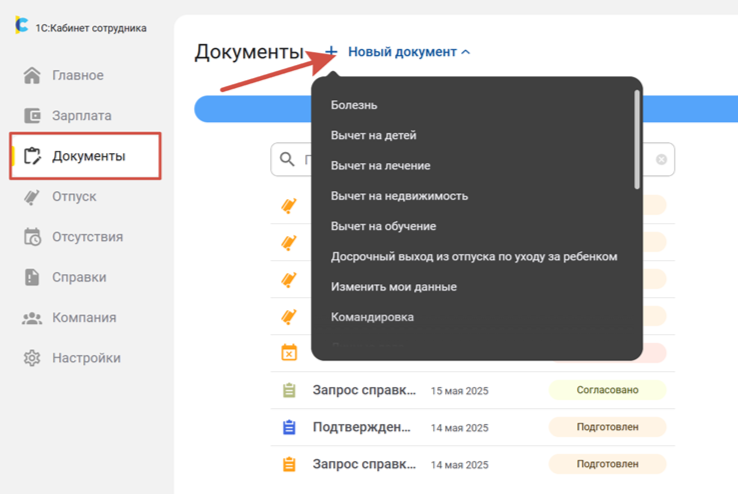Open Настройки from the sidebar
Image resolution: width=738 pixels, height=494 pixels.
[x=87, y=358]
